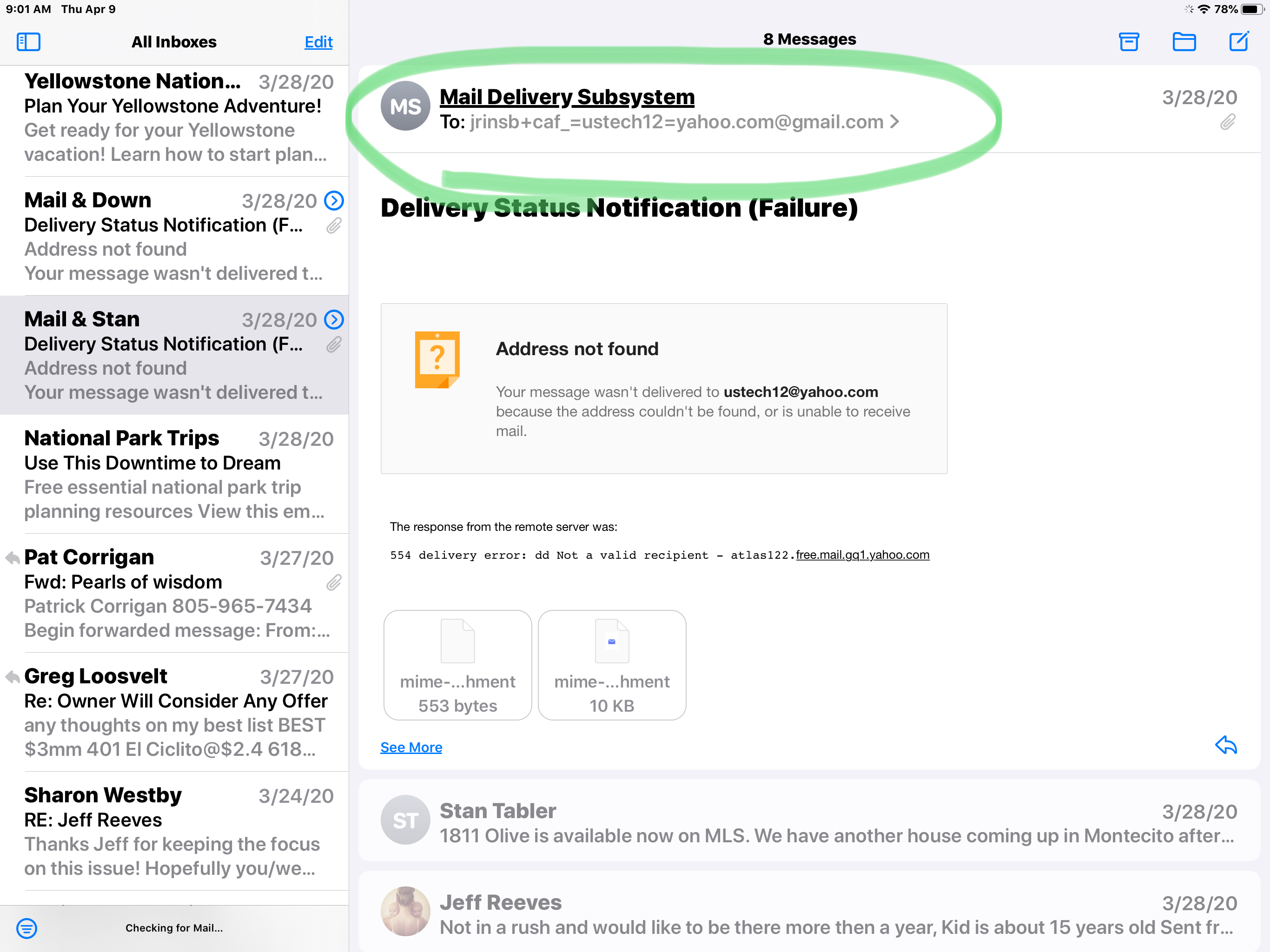The height and width of the screenshot is (952, 1270).
Task: Tap the Mail Delivery Subsystem sender name
Action: [567, 97]
